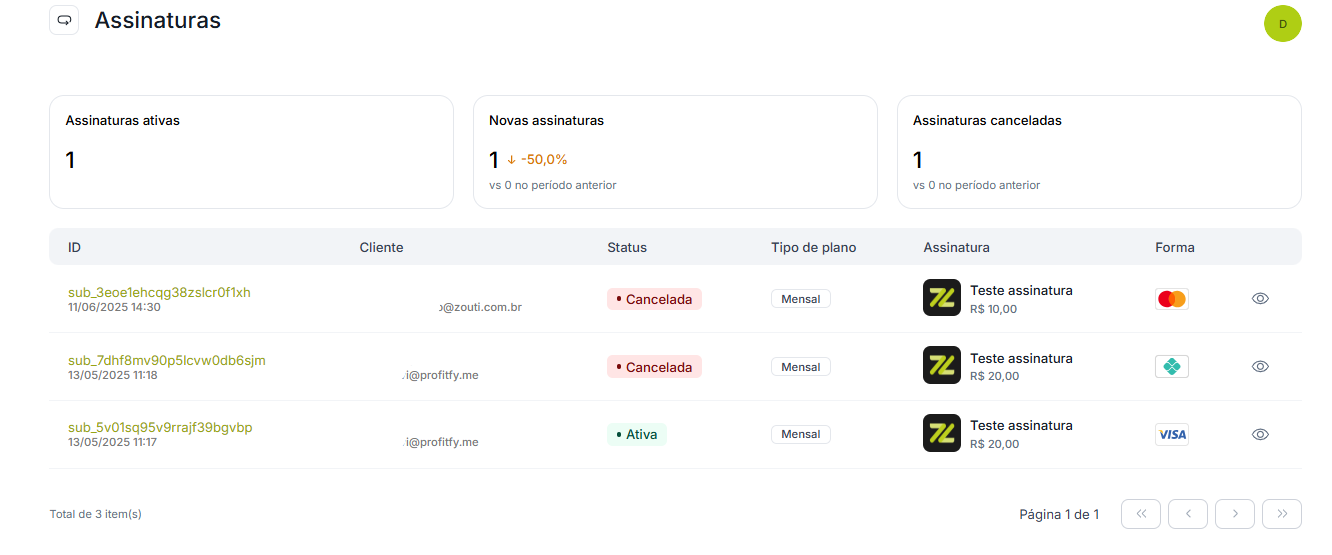View details of sub_3eoe1ehcqg38zslcr0f1xh via eye icon

(x=1260, y=298)
